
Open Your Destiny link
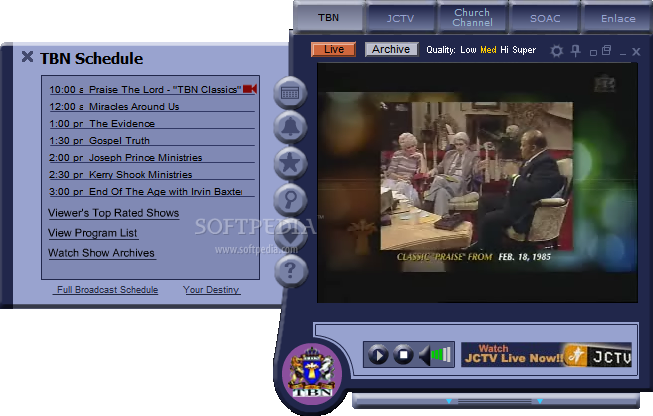click(211, 290)
